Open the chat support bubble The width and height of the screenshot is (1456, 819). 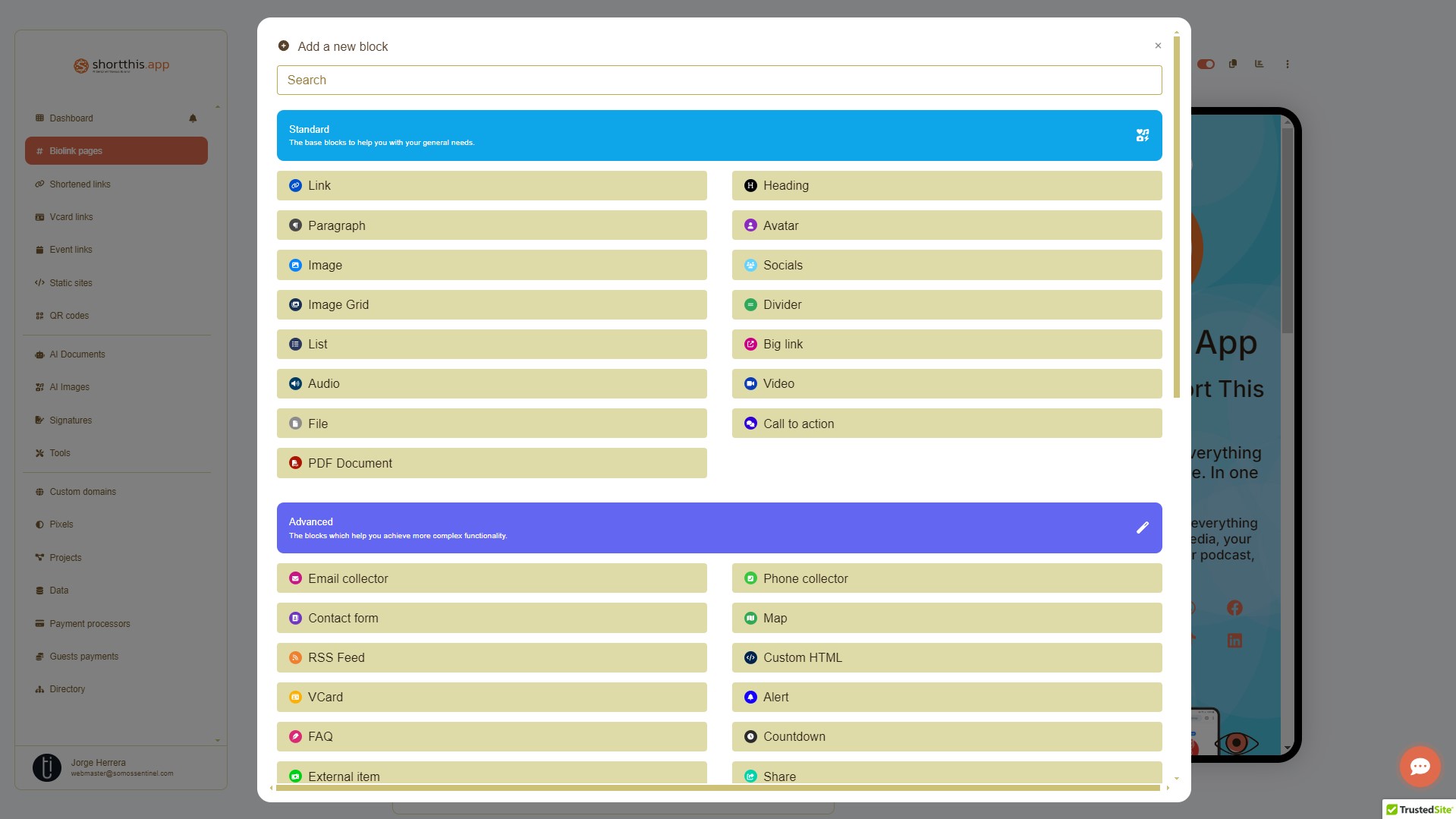coord(1420,767)
